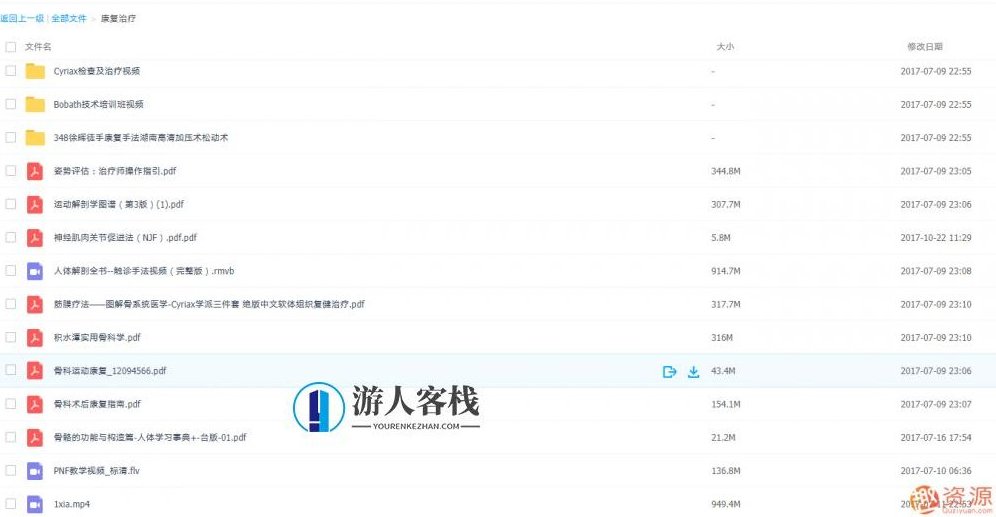
Task: Click PDF icon beside 运动解剖学图谱 file
Action: (35, 205)
